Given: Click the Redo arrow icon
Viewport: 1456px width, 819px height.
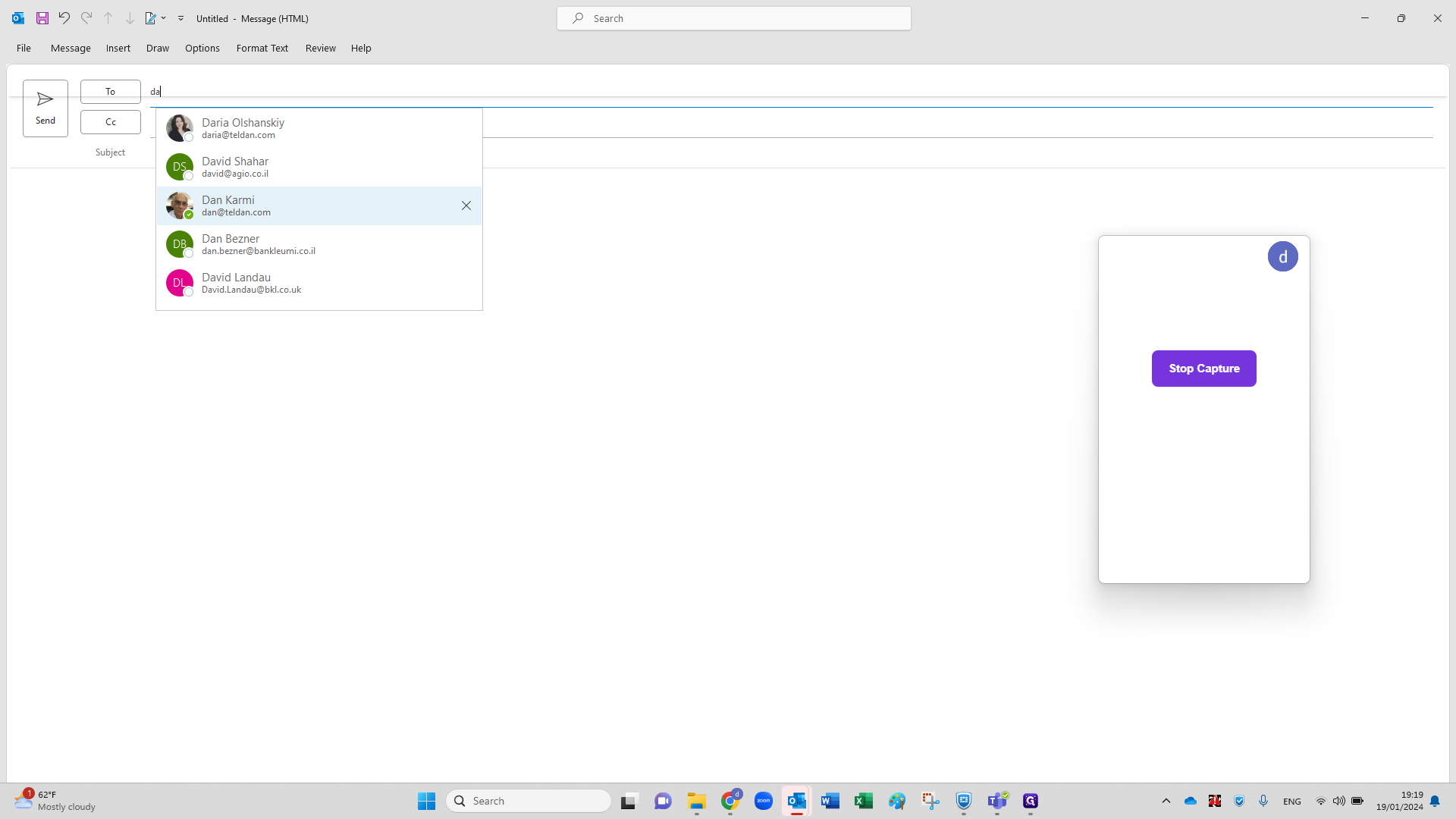Looking at the screenshot, I should [86, 18].
